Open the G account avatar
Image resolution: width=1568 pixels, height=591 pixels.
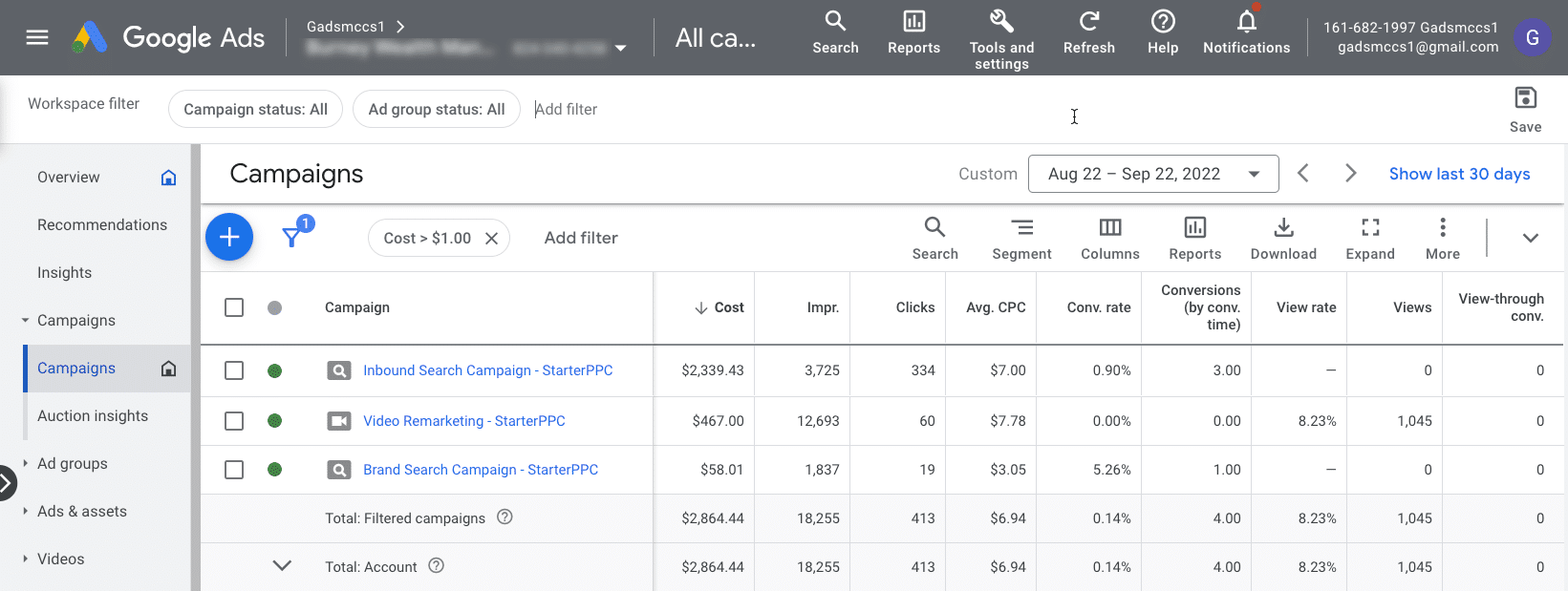tap(1532, 37)
